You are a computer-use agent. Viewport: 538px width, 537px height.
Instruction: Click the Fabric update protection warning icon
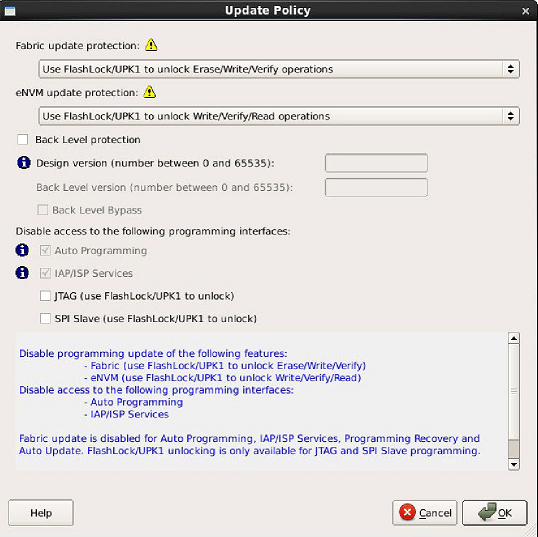pos(151,45)
